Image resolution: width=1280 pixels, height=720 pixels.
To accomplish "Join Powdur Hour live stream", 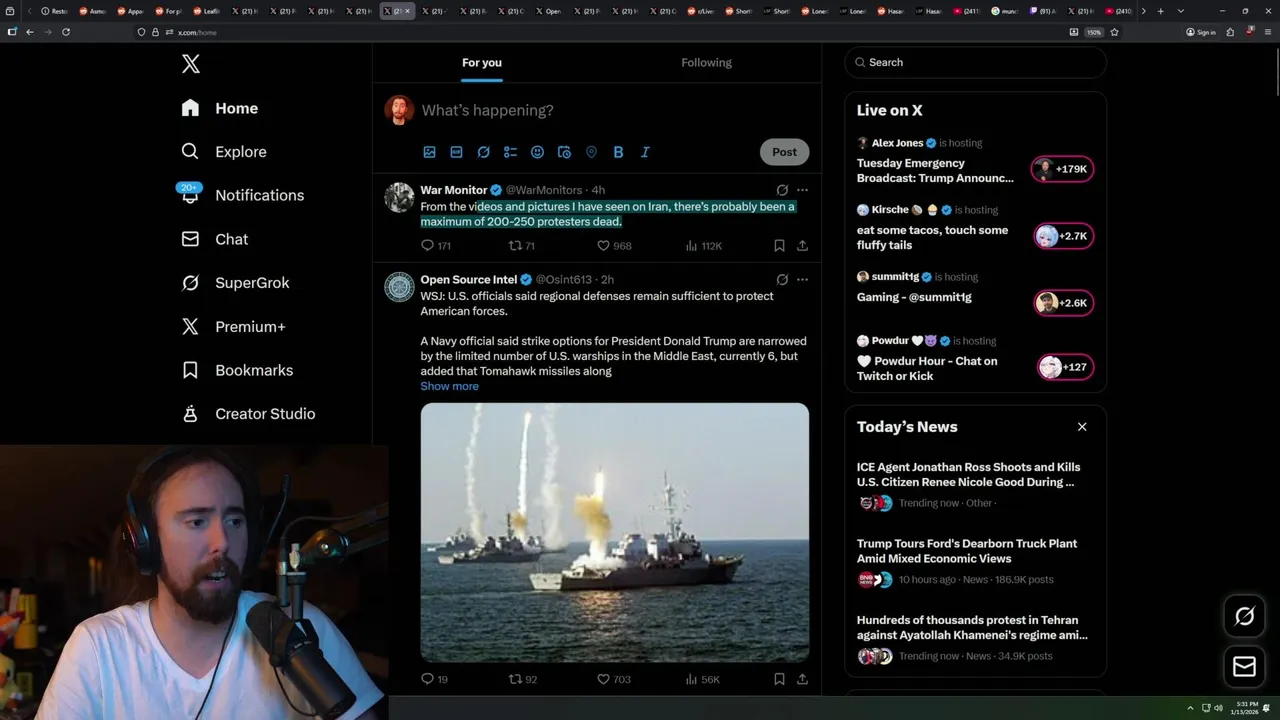I will click(x=927, y=369).
